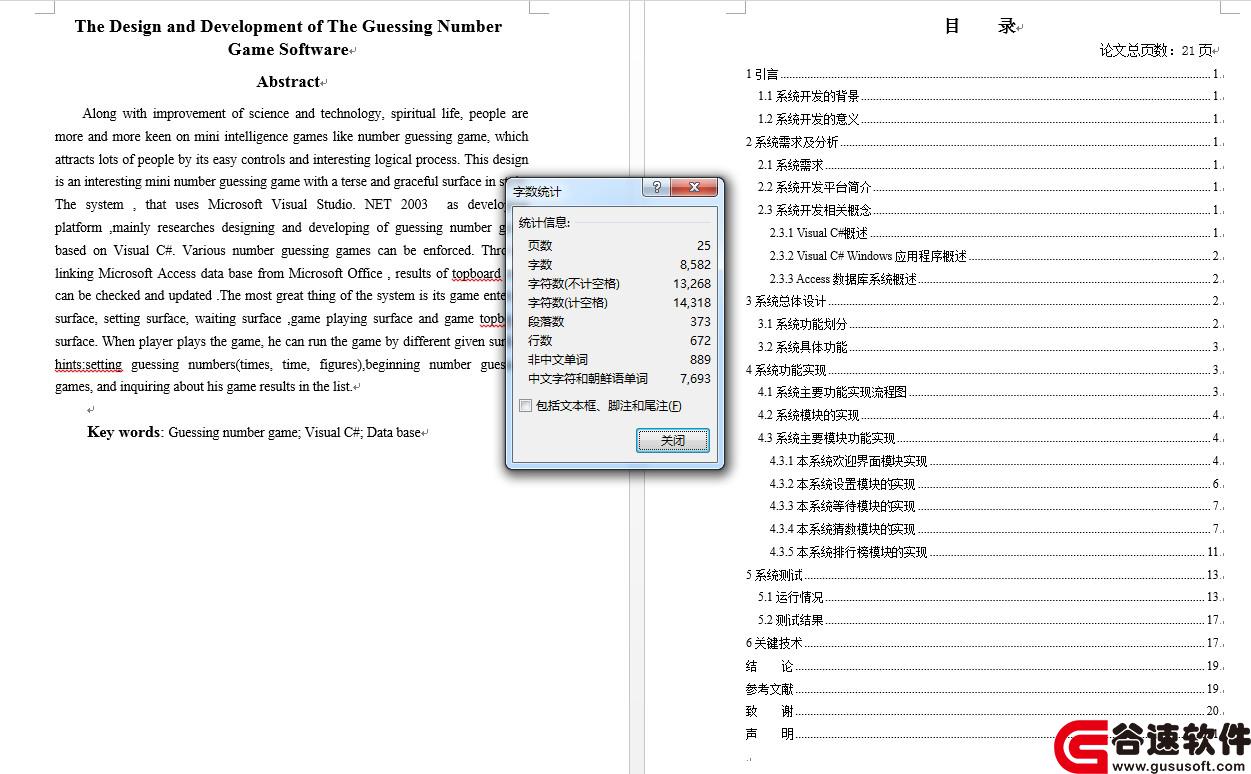This screenshot has height=774, width=1251.
Task: Open TOC entry 4.3.2 本系统设置模块的实现
Action: pos(995,484)
